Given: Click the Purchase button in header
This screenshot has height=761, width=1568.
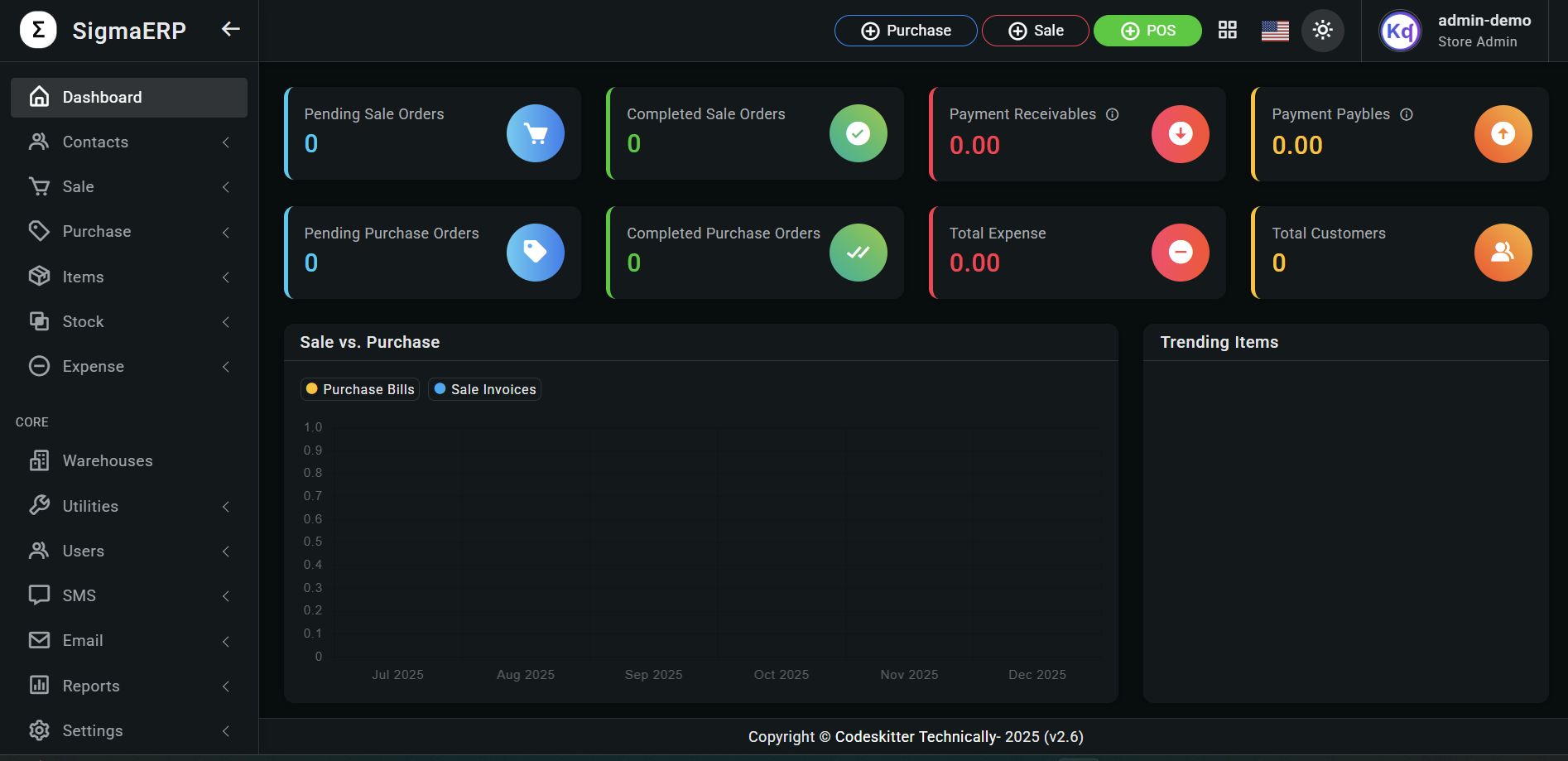Looking at the screenshot, I should [905, 30].
